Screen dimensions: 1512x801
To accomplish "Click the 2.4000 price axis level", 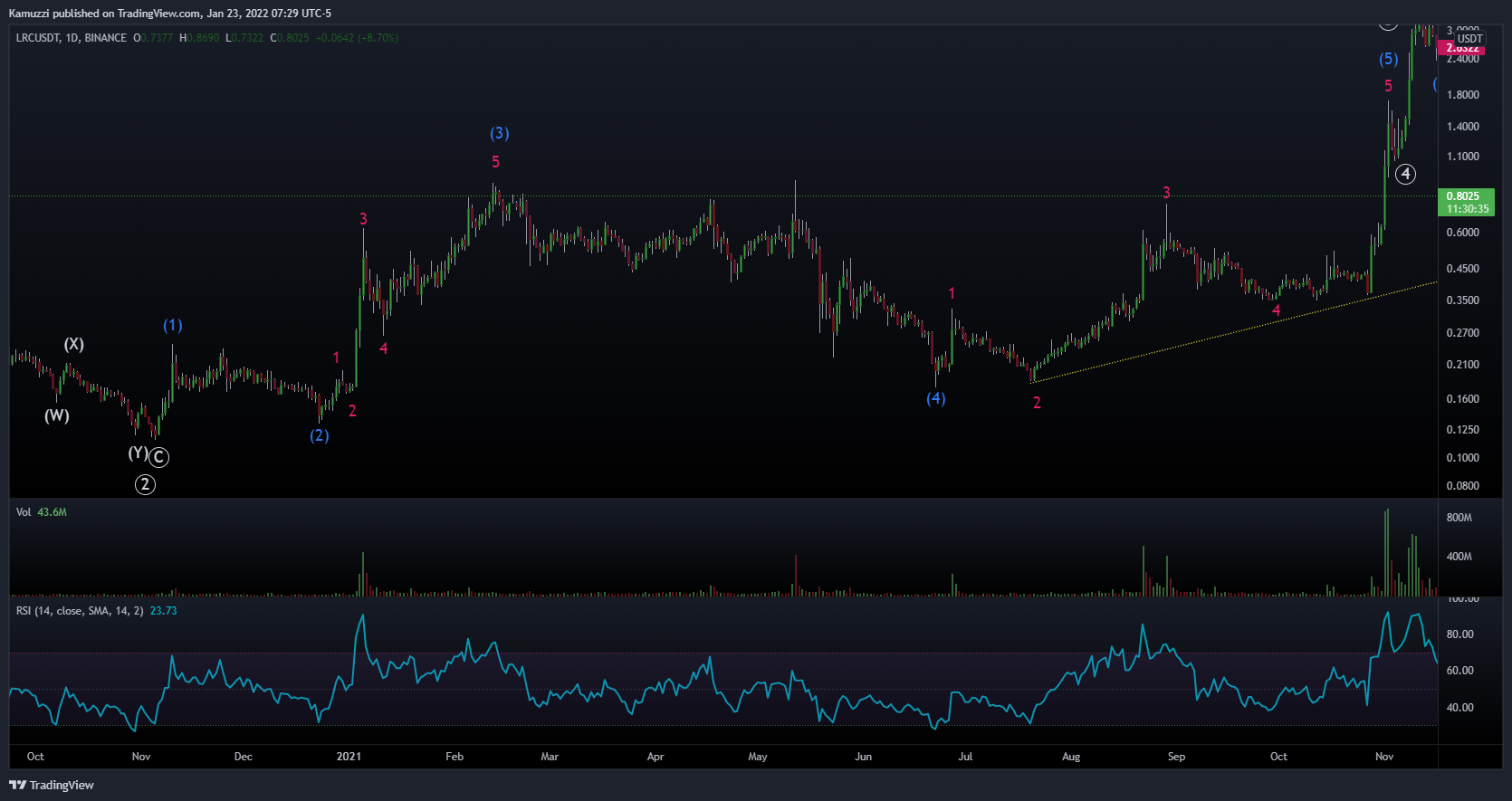I will coord(1463,59).
